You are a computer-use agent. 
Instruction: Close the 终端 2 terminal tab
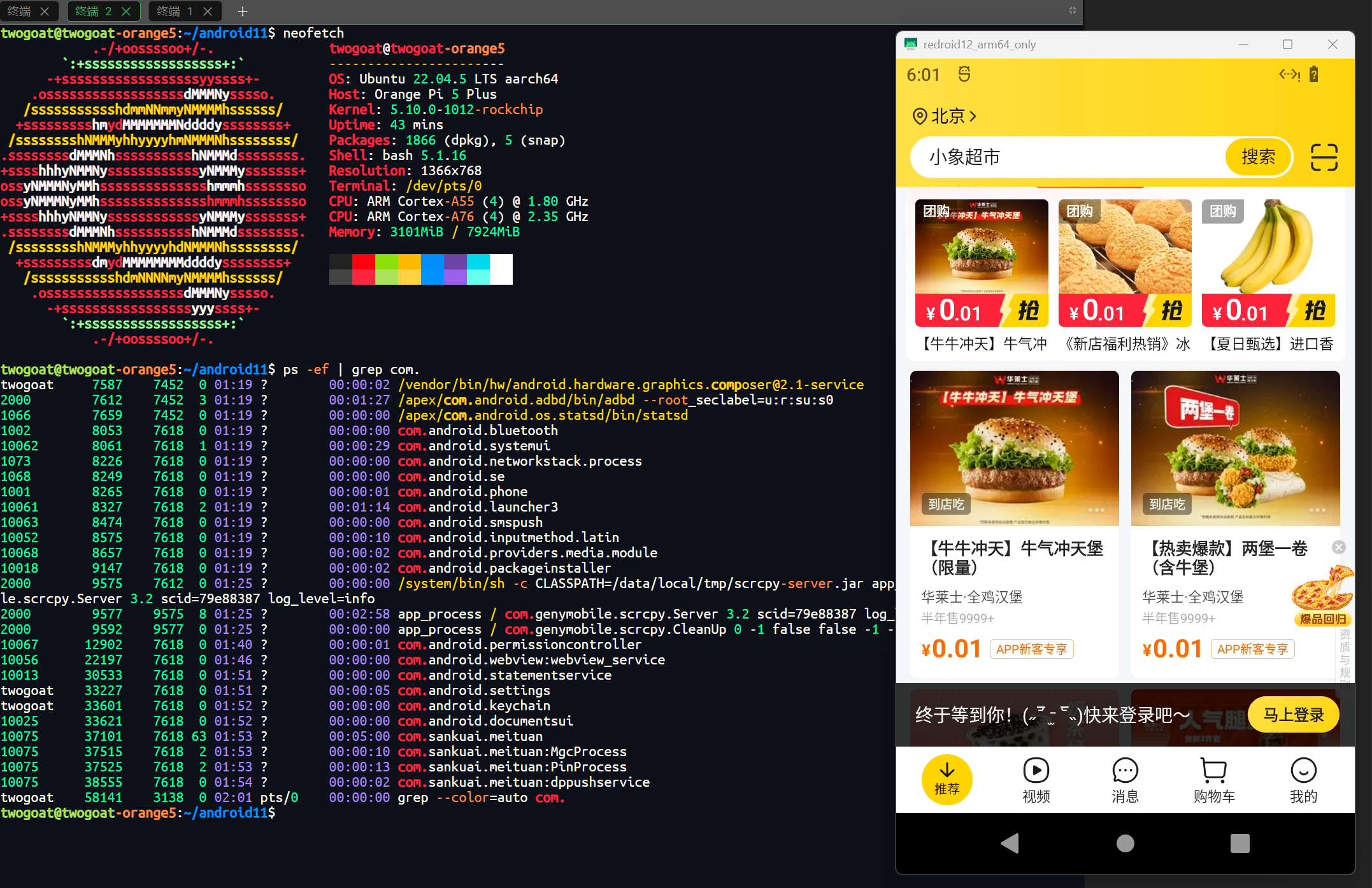[126, 11]
